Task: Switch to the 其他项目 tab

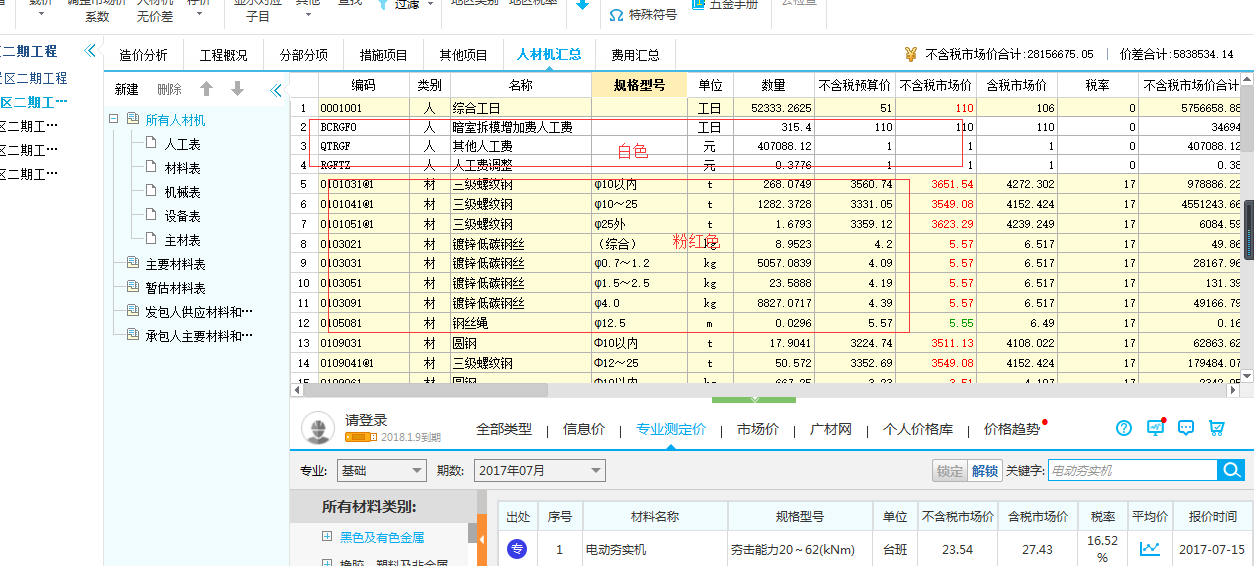Action: [463, 55]
